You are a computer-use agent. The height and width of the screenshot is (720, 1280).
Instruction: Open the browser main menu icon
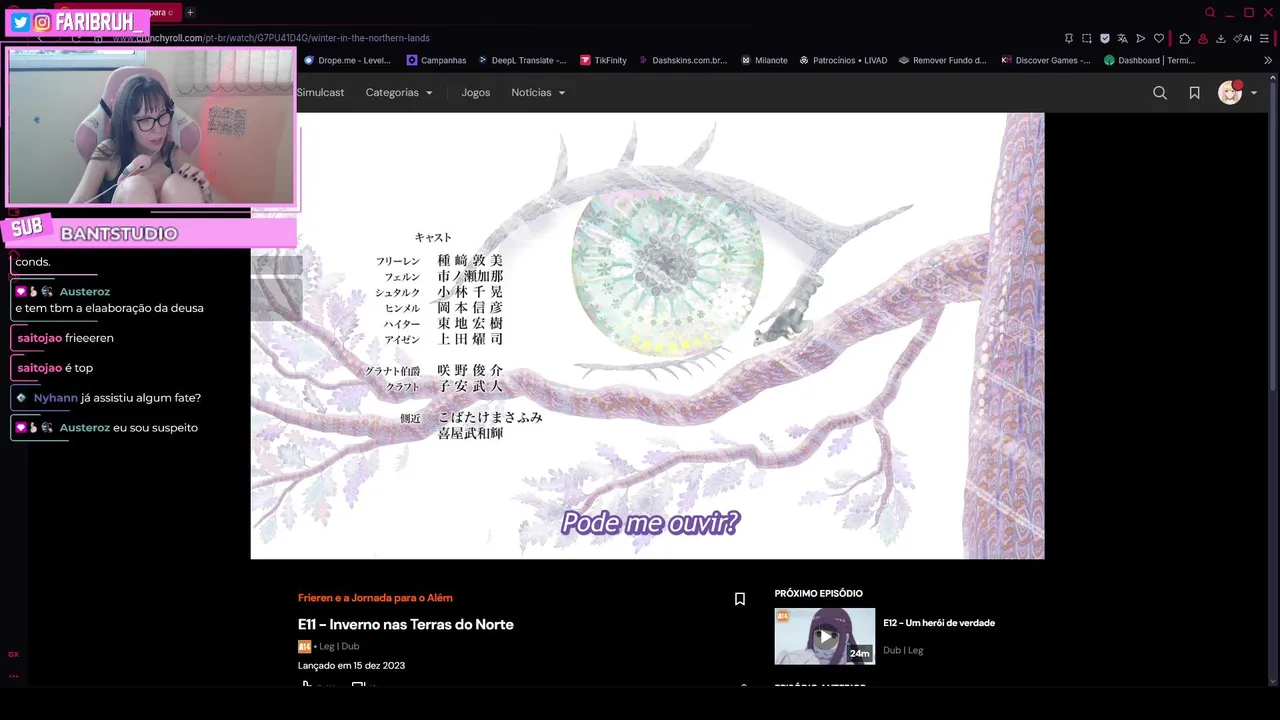pos(1265,38)
